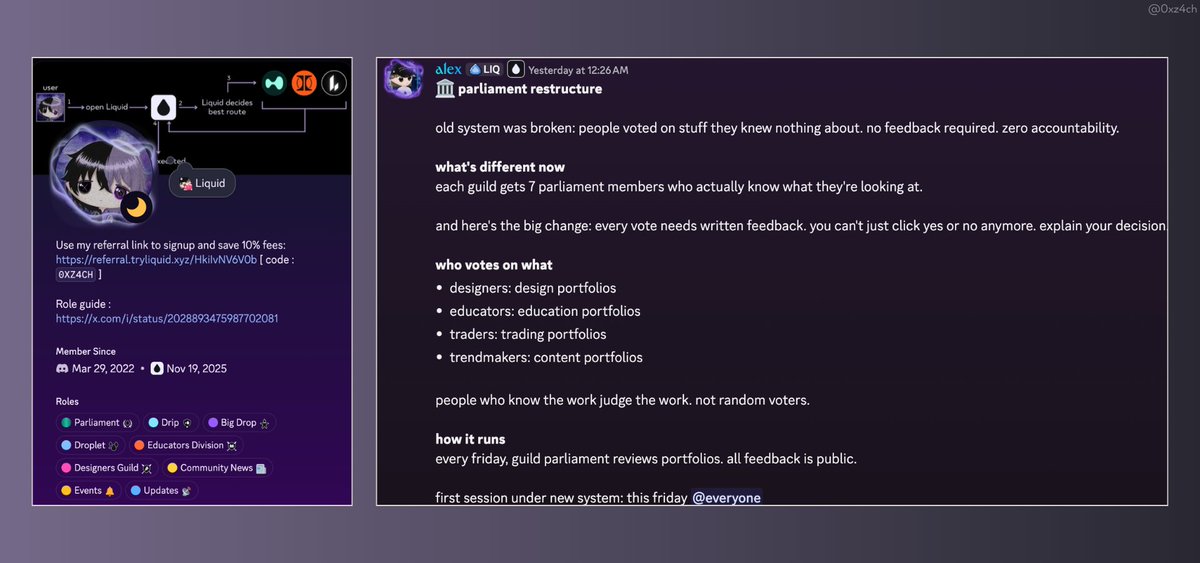Select the Parliament role chip
Image resolution: width=1200 pixels, height=563 pixels.
click(x=97, y=423)
